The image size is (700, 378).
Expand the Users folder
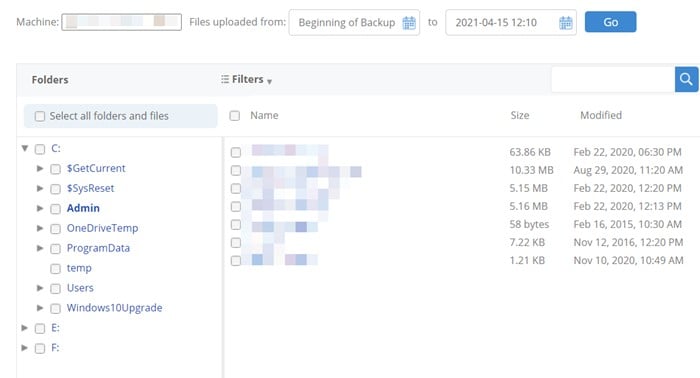click(40, 288)
